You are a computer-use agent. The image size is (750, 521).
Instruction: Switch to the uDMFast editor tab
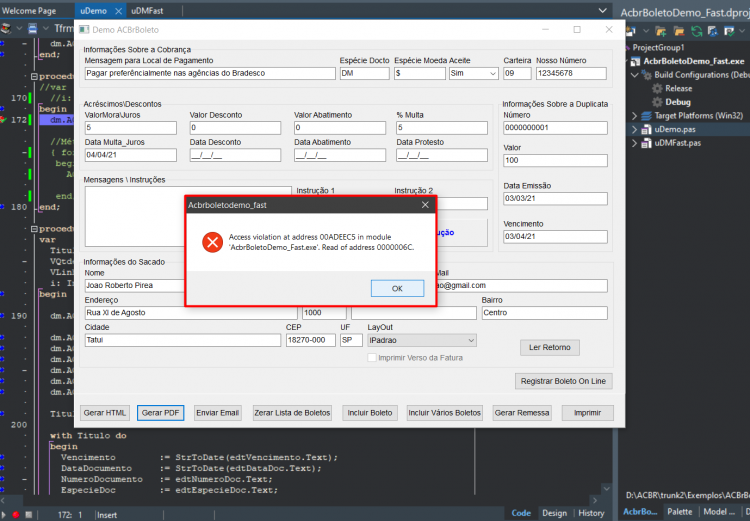(147, 11)
